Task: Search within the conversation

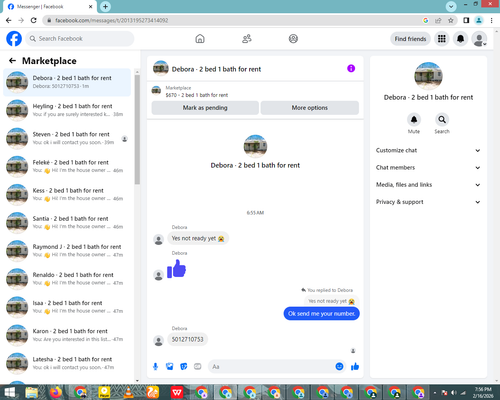Action: (x=442, y=119)
